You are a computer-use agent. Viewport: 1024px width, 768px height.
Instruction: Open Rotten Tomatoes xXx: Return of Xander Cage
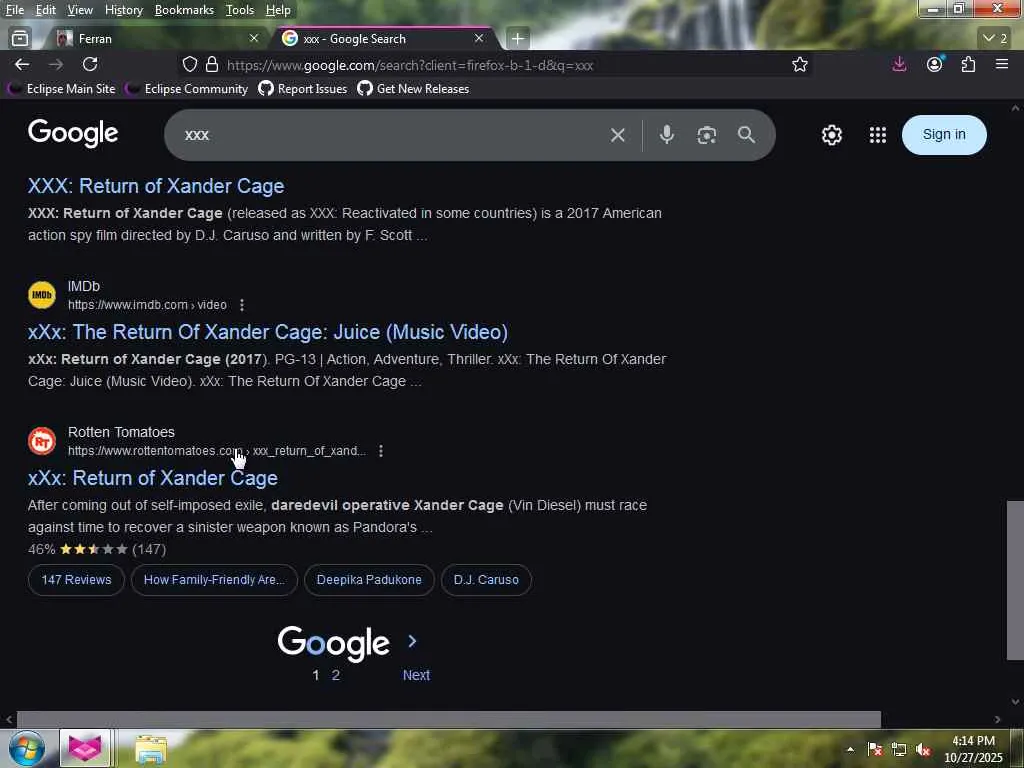[152, 478]
